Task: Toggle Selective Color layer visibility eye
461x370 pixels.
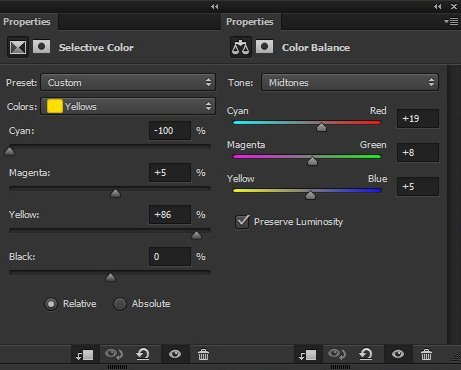Action: pyautogui.click(x=175, y=354)
